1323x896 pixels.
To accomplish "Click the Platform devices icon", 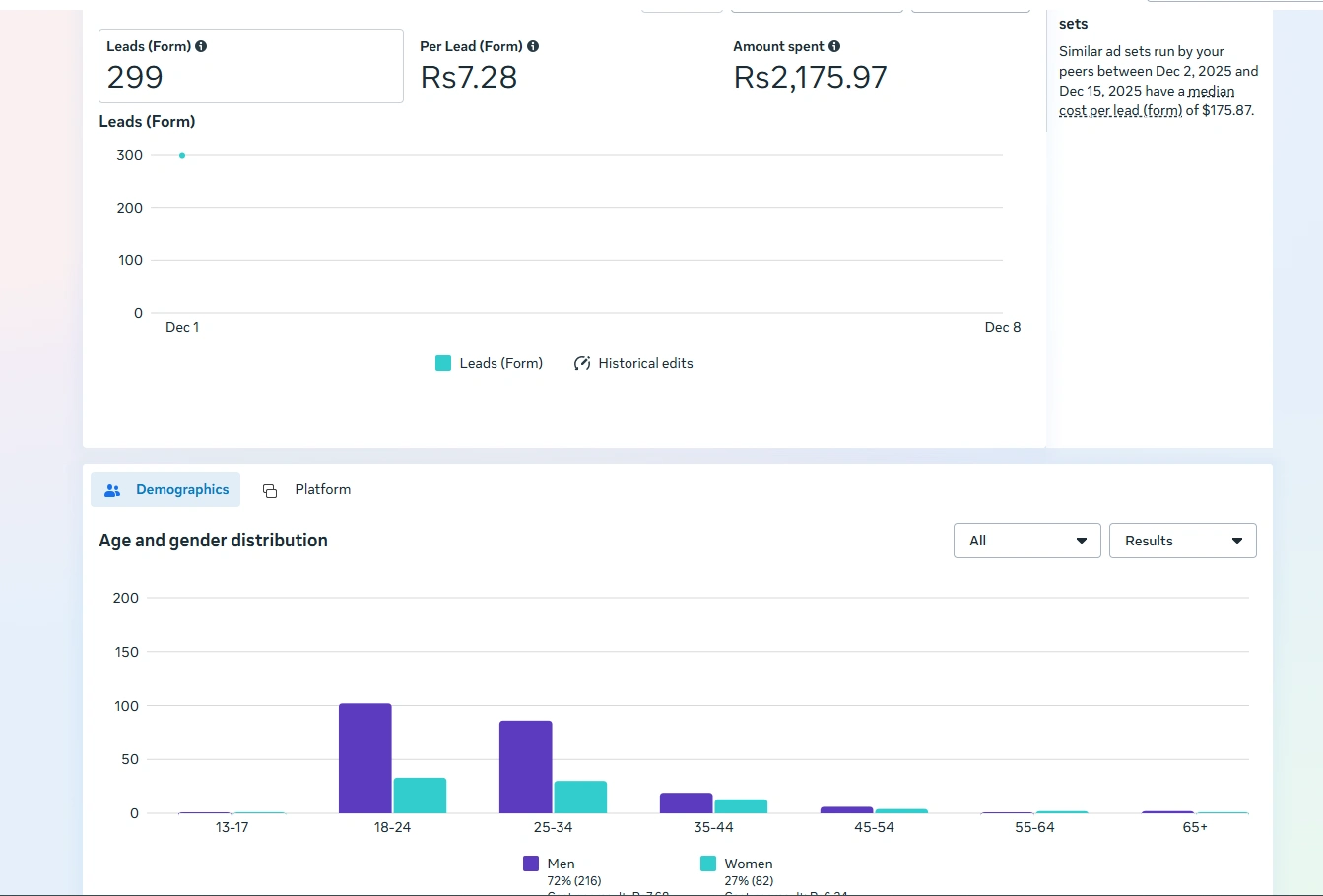I will [270, 490].
